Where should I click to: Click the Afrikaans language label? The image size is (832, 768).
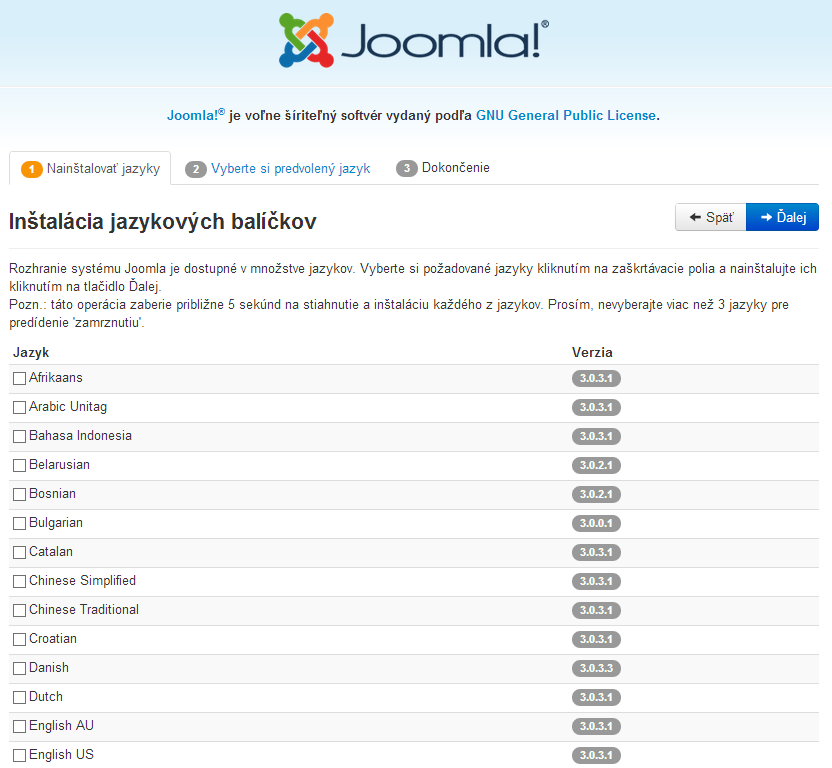(56, 377)
